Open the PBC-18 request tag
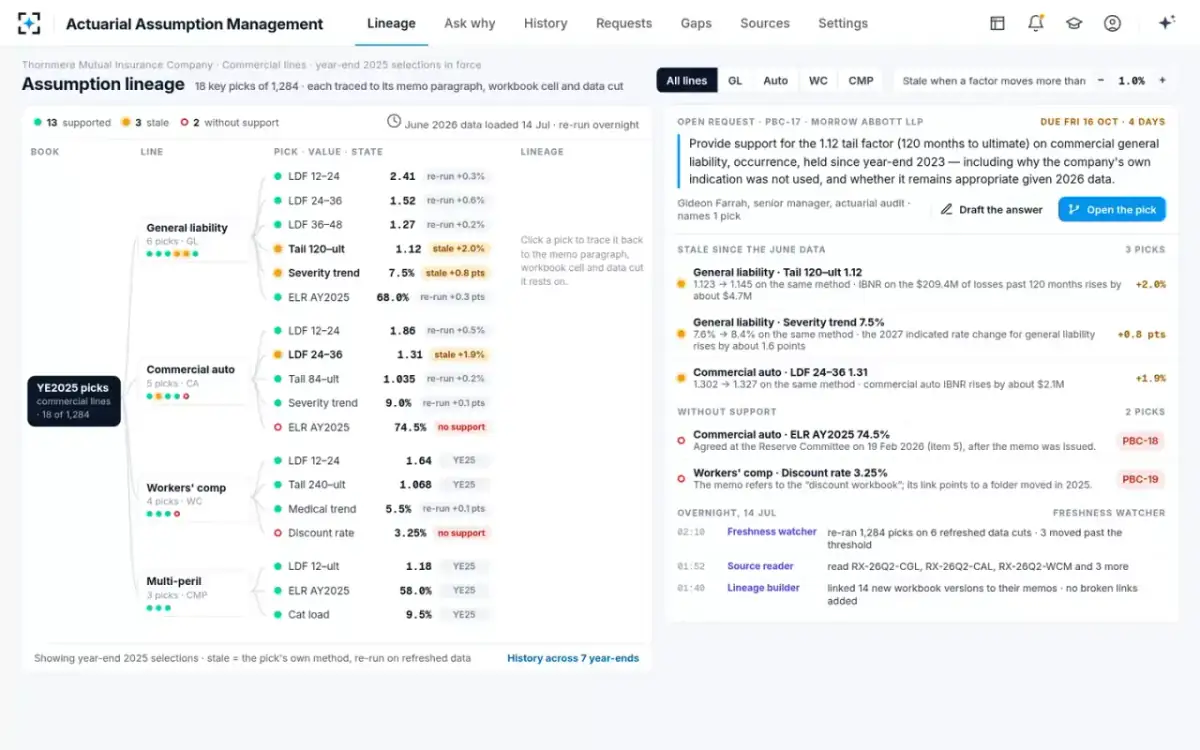 click(1140, 441)
